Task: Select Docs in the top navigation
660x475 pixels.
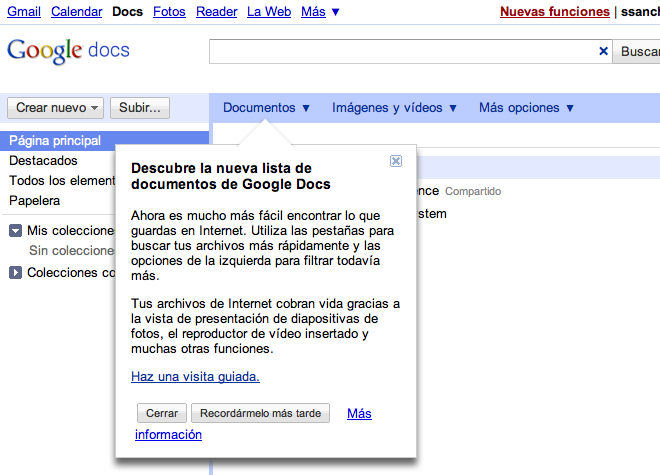Action: pyautogui.click(x=128, y=12)
